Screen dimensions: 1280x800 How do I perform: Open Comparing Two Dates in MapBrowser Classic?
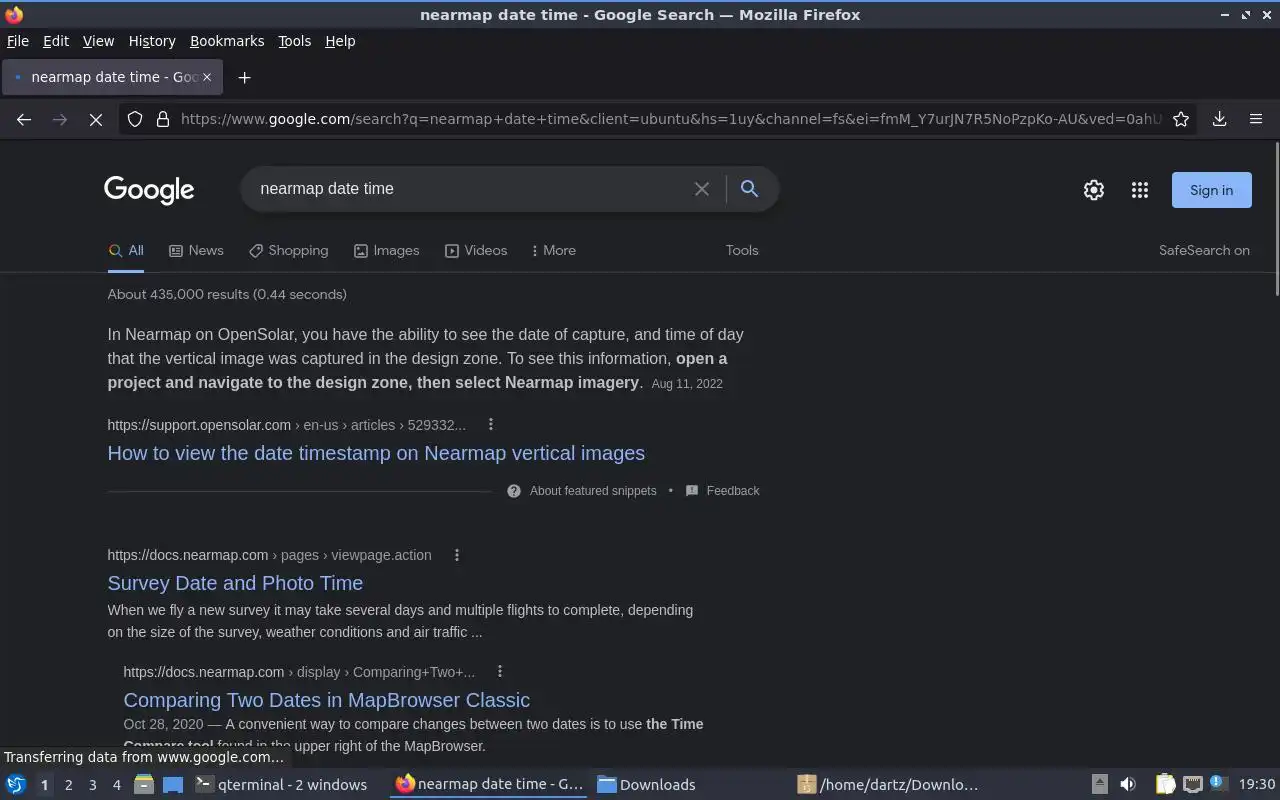[326, 700]
